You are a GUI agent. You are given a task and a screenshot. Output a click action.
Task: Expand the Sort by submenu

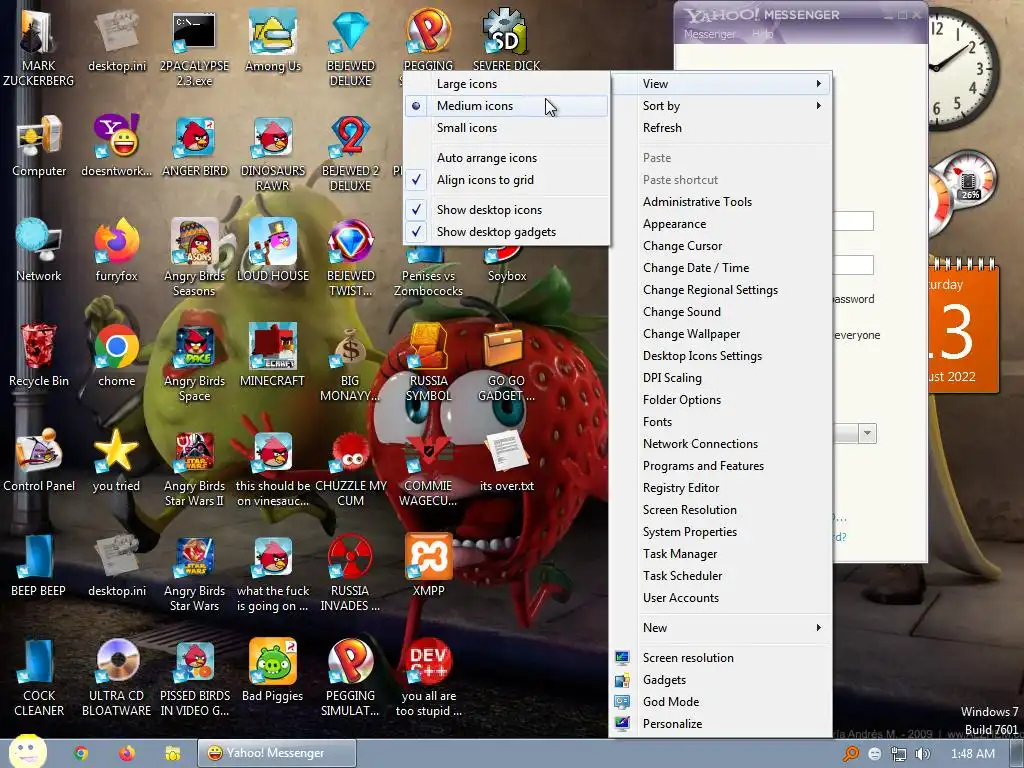(720, 106)
